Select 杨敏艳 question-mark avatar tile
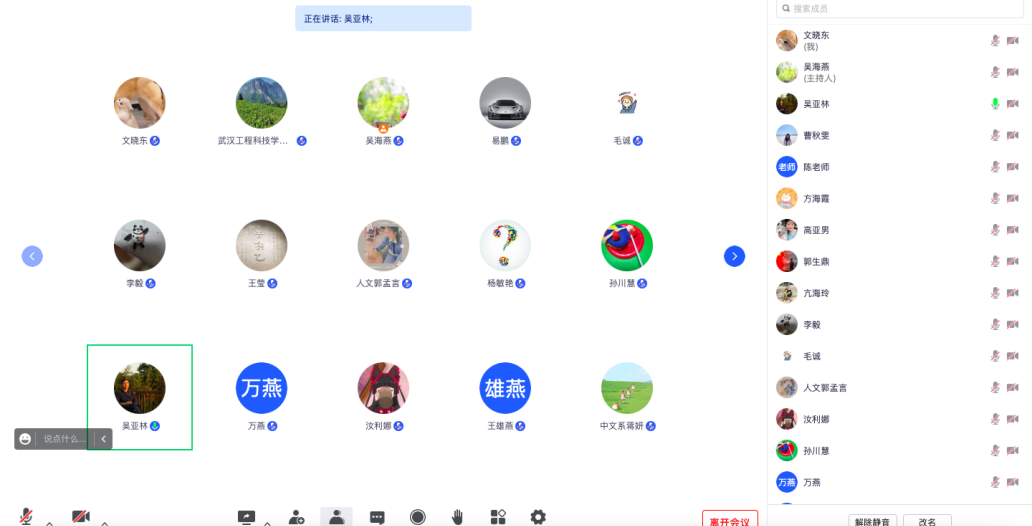Image resolution: width=1032 pixels, height=526 pixels. click(x=505, y=246)
